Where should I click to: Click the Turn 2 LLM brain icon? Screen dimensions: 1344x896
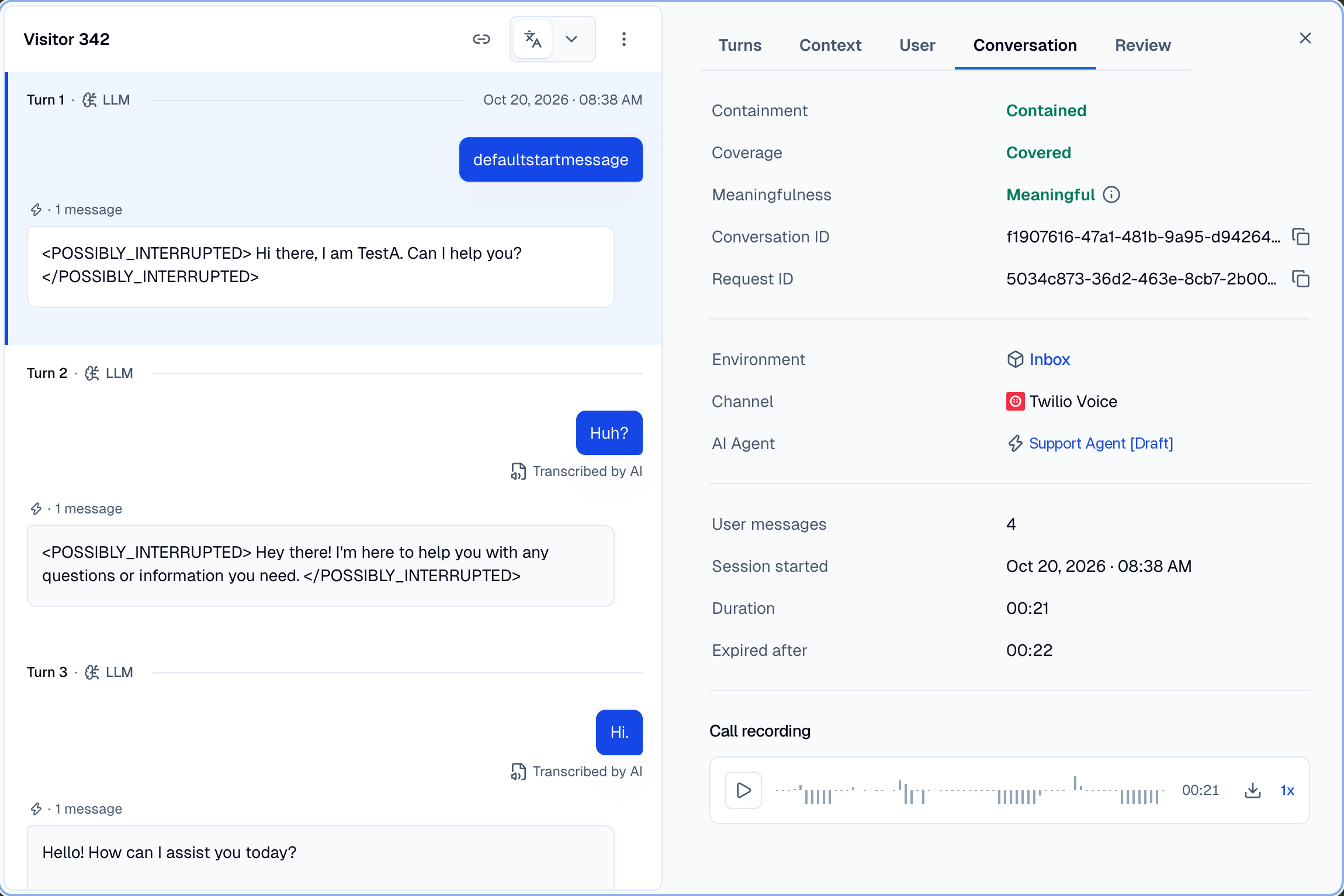(x=92, y=373)
